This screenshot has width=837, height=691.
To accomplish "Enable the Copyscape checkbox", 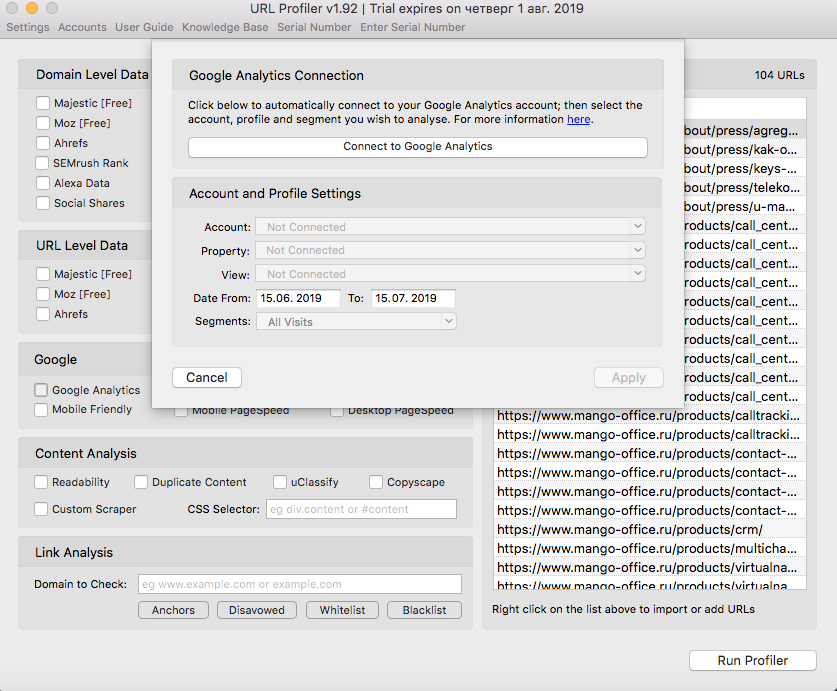I will coord(376,482).
